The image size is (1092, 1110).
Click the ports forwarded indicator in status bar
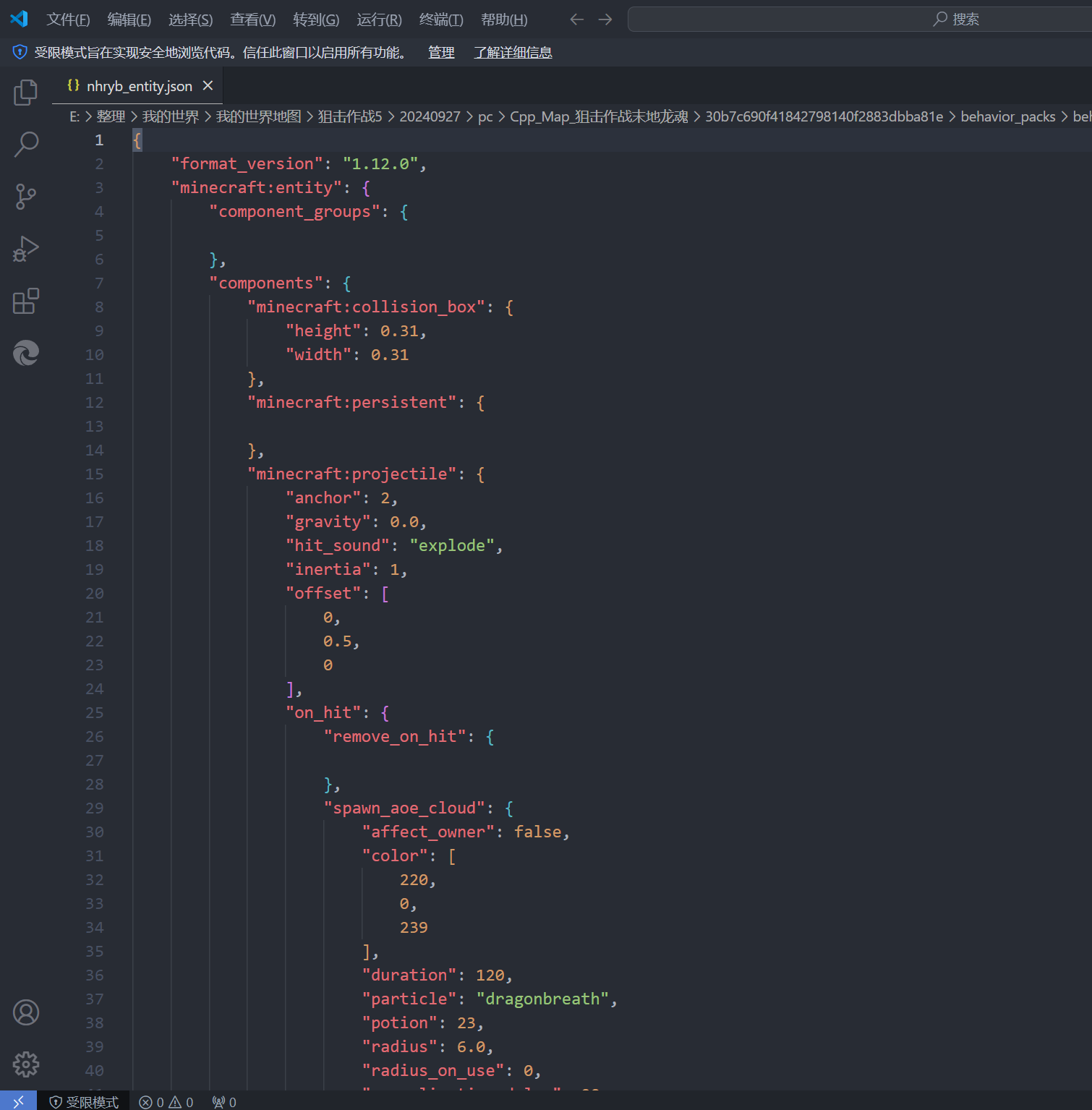[x=224, y=1102]
